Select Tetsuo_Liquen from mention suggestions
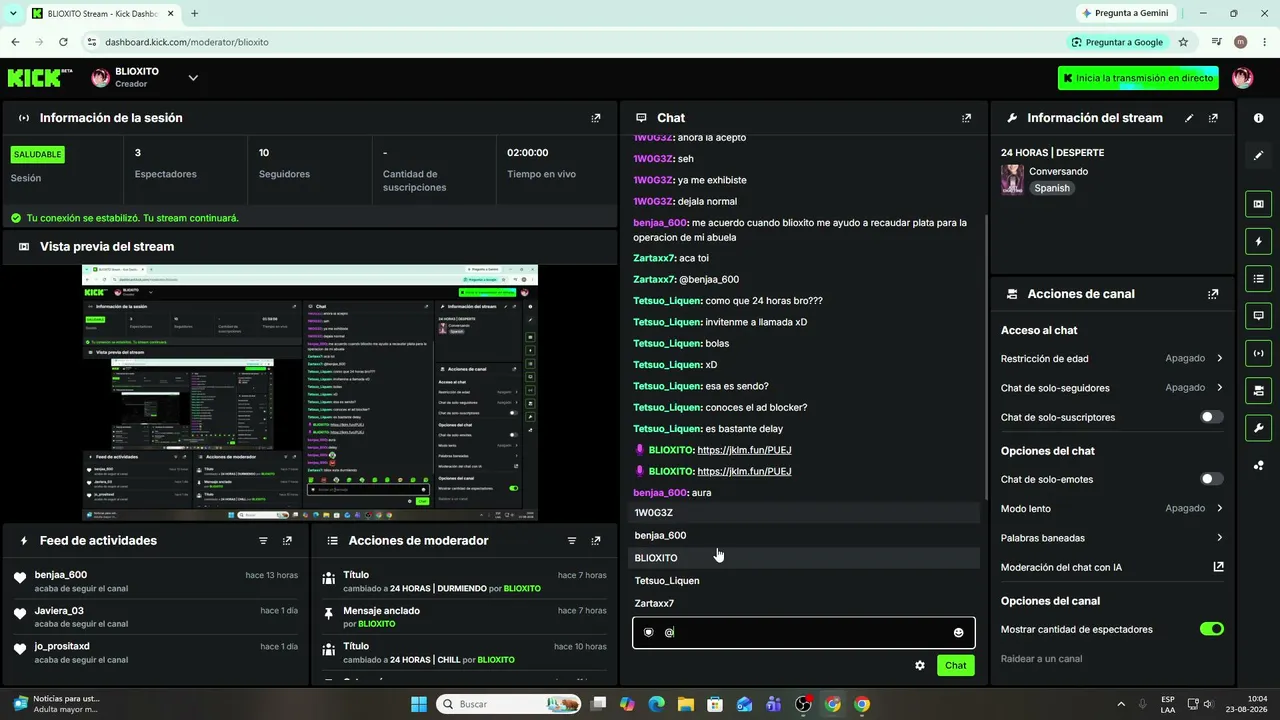This screenshot has width=1280, height=720. point(804,581)
